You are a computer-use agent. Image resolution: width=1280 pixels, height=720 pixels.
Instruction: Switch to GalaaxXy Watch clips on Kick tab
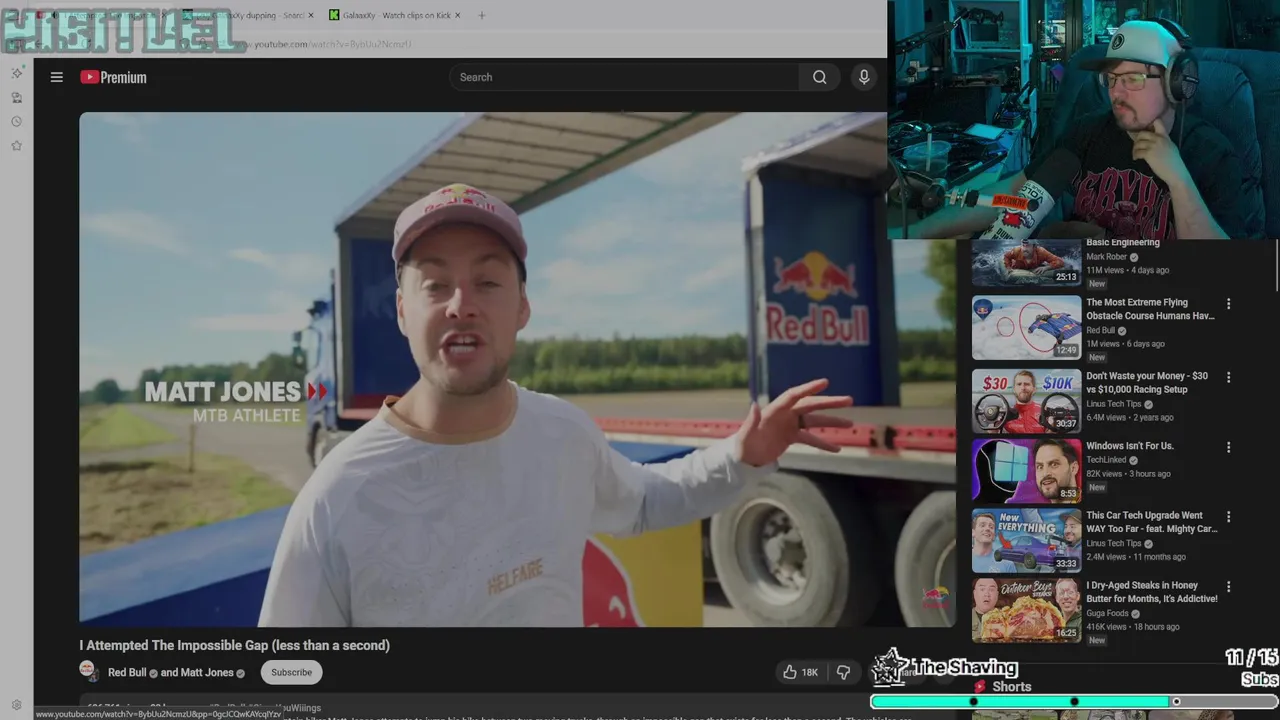click(x=396, y=15)
